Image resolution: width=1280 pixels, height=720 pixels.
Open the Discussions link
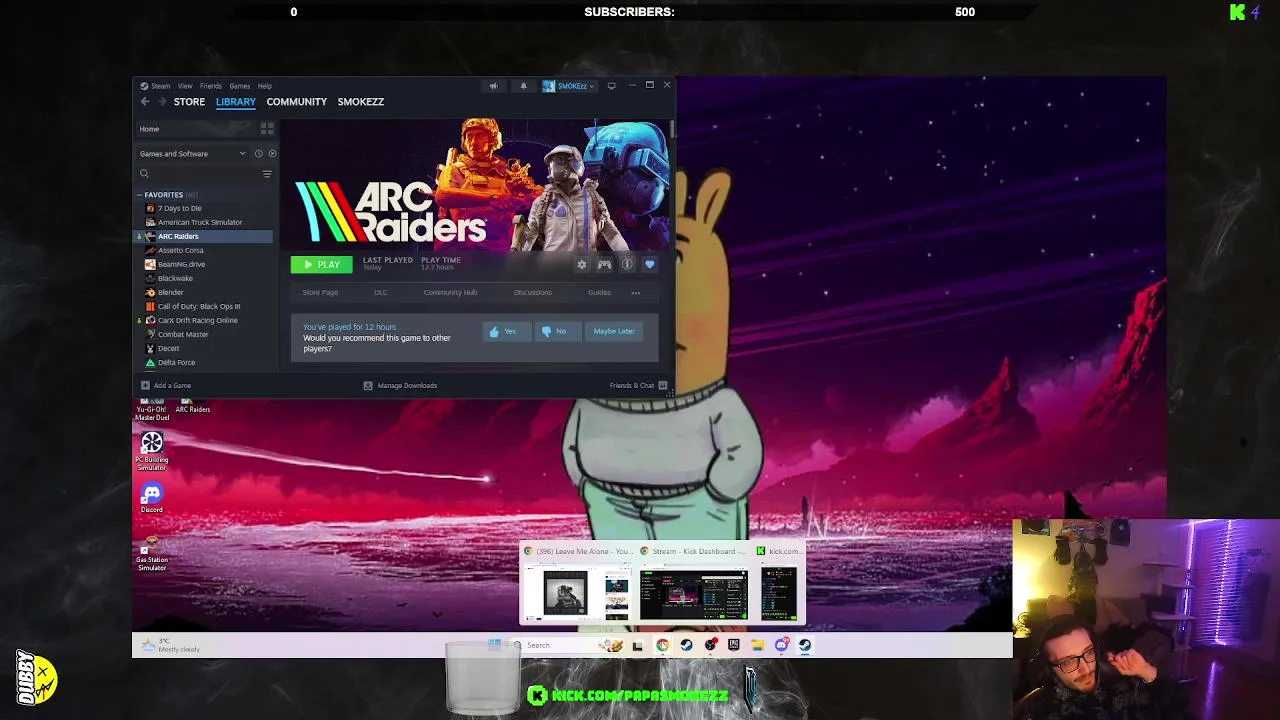click(x=533, y=292)
